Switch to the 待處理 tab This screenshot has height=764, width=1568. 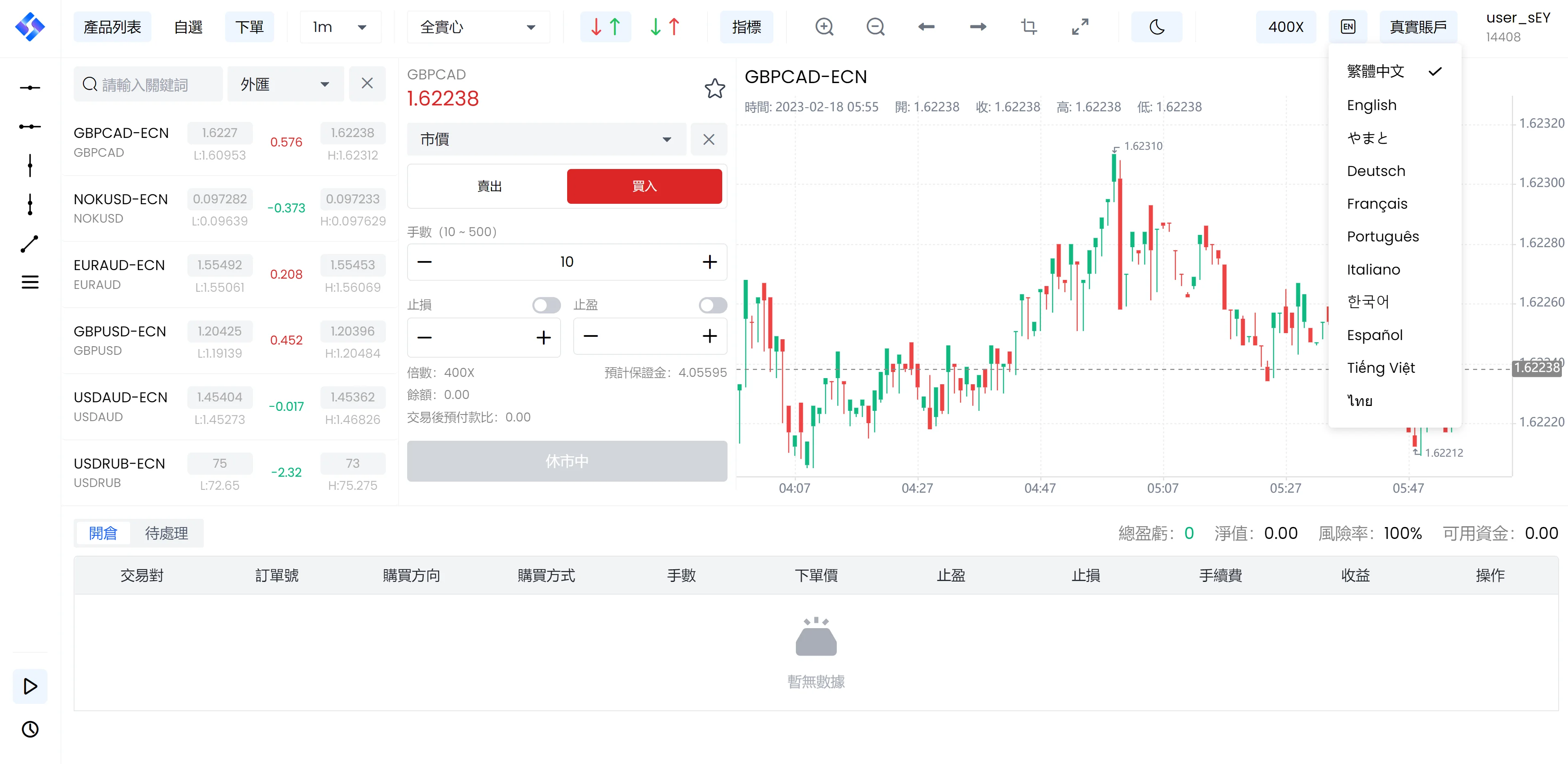[x=166, y=533]
